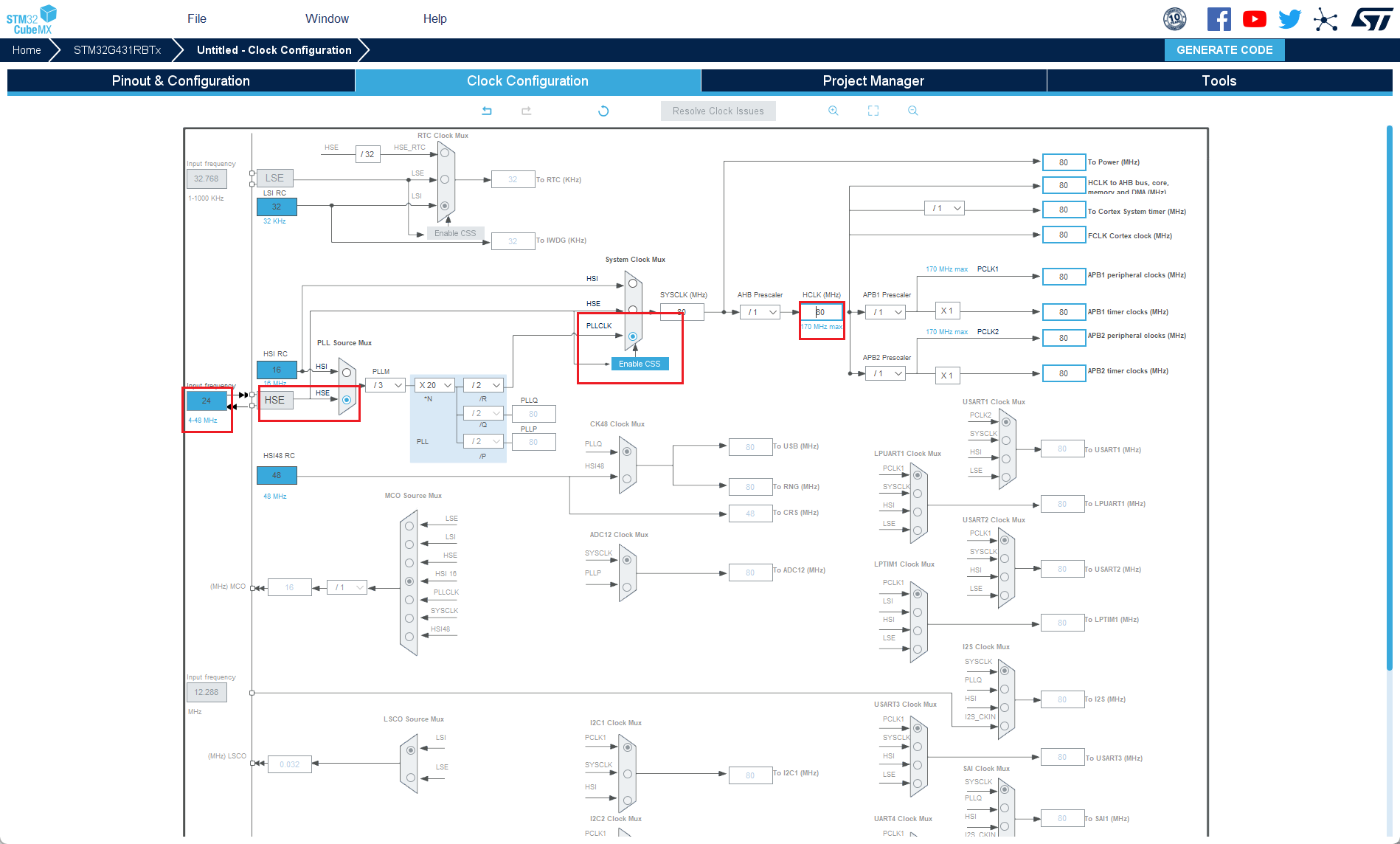The width and height of the screenshot is (1400, 844).
Task: Click To Power (MHz) value box
Action: click(x=1064, y=162)
